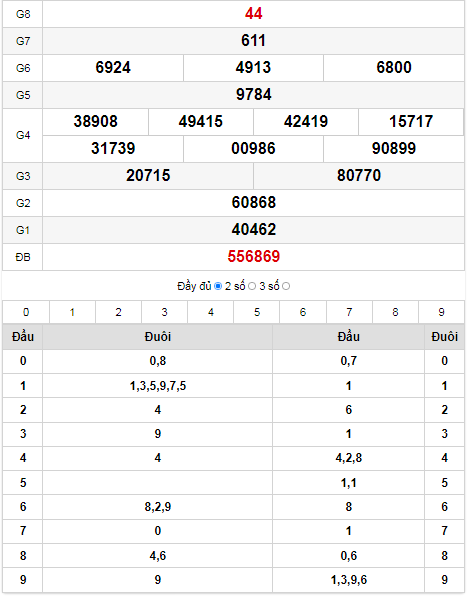Screen dimensions: 469x597
Task: Select digit 2 in the filter row
Action: pyautogui.click(x=118, y=313)
